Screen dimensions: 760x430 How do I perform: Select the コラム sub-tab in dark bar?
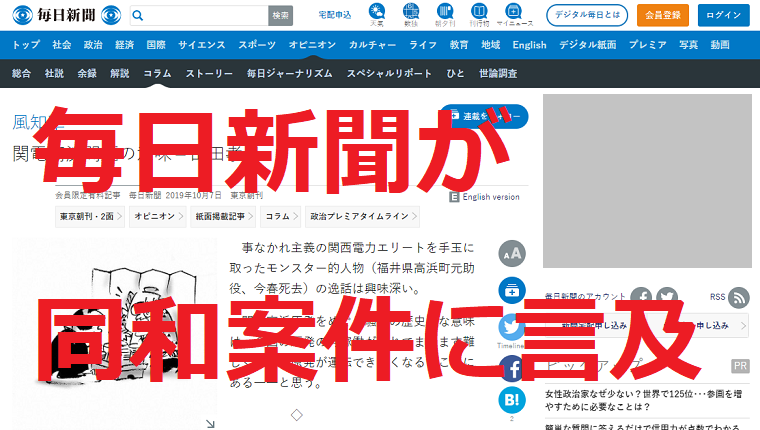coord(157,74)
